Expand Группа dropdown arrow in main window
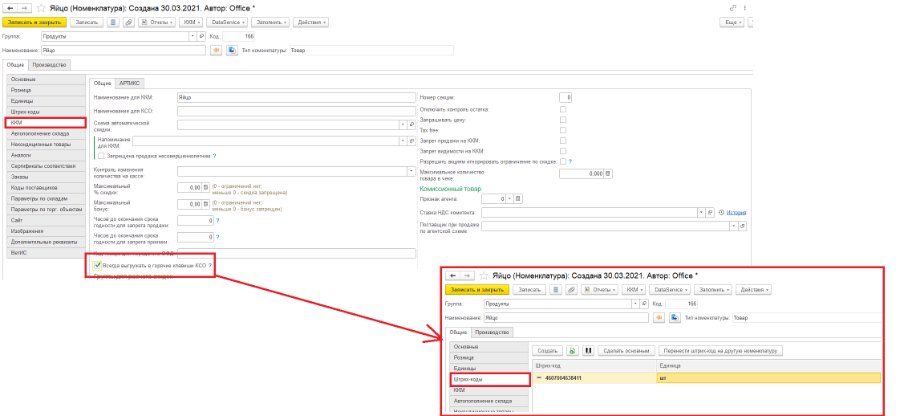Screen dimensions: 900x416 coord(193,36)
